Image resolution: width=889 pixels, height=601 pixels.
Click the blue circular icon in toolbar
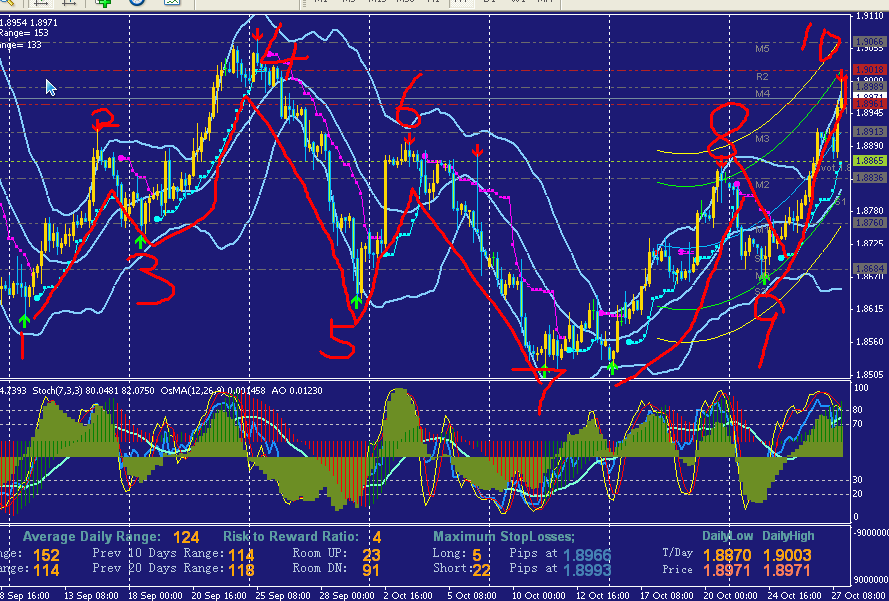click(x=137, y=3)
